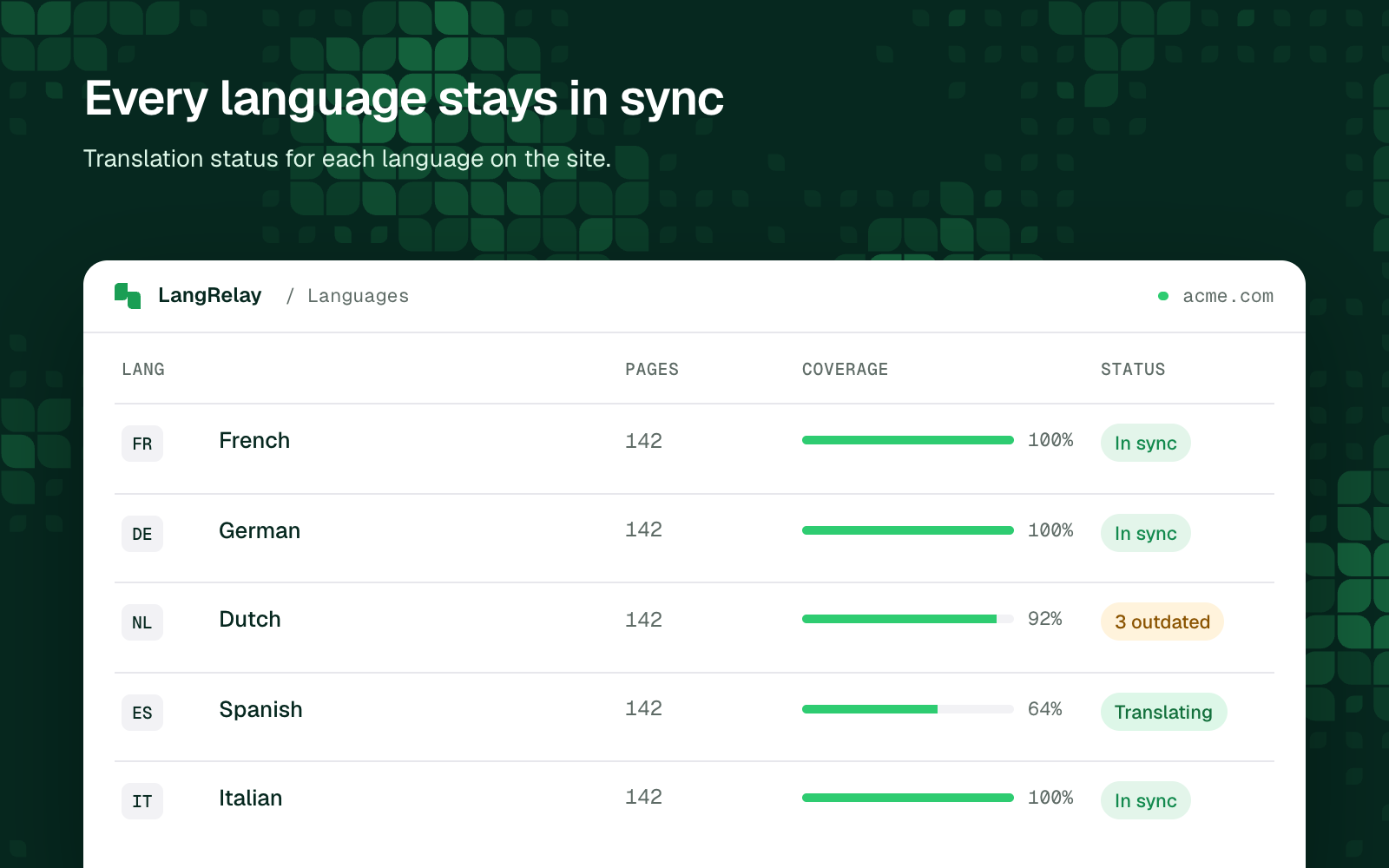Click the acme.com site label
The height and width of the screenshot is (868, 1389).
[x=1228, y=296]
